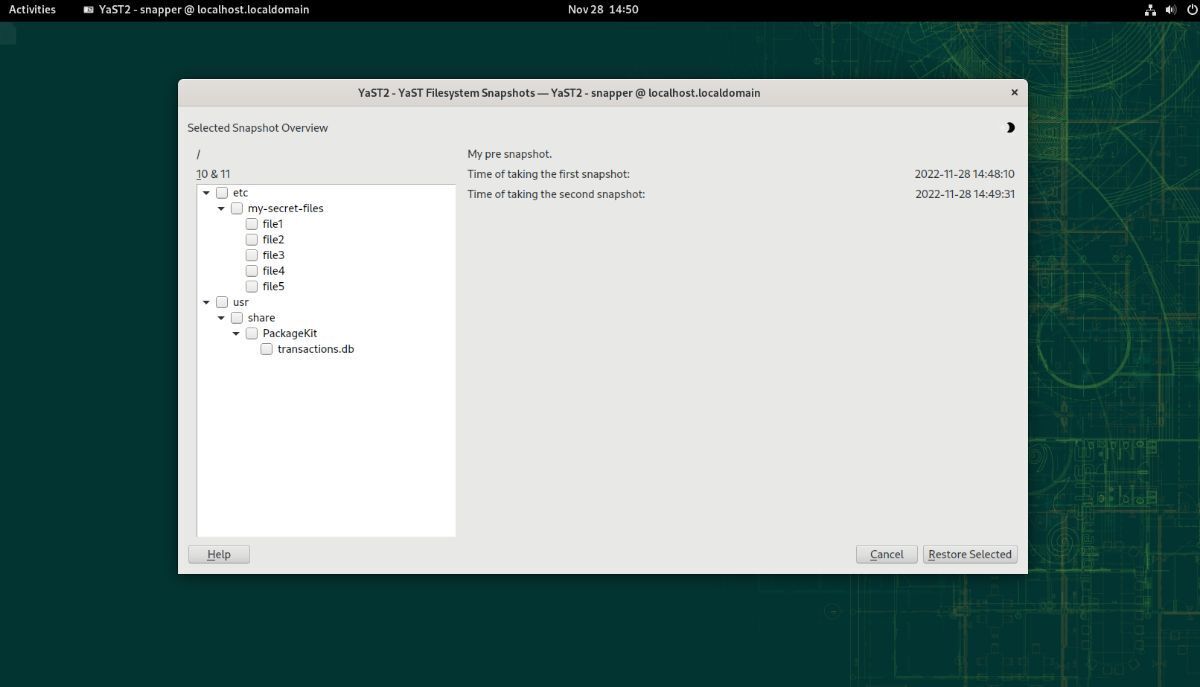Open the clock and calendar menu
The height and width of the screenshot is (687, 1200).
[602, 10]
